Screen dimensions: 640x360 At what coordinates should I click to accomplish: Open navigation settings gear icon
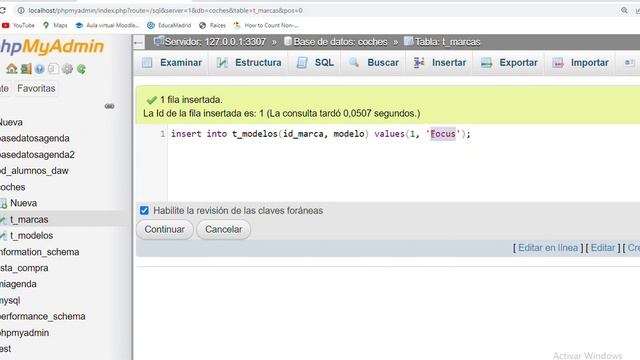pyautogui.click(x=67, y=69)
